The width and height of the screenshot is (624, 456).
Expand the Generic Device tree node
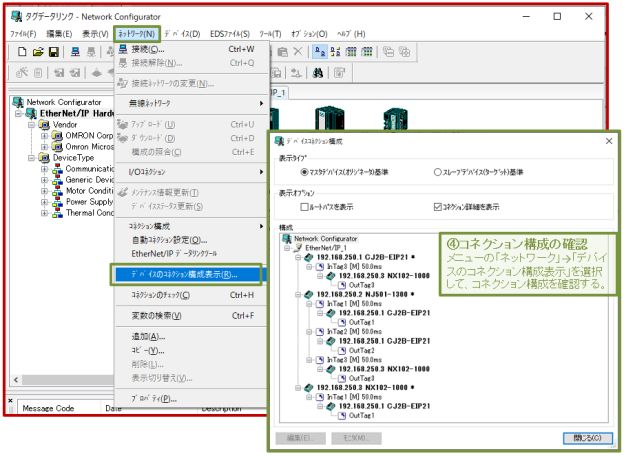click(x=44, y=180)
